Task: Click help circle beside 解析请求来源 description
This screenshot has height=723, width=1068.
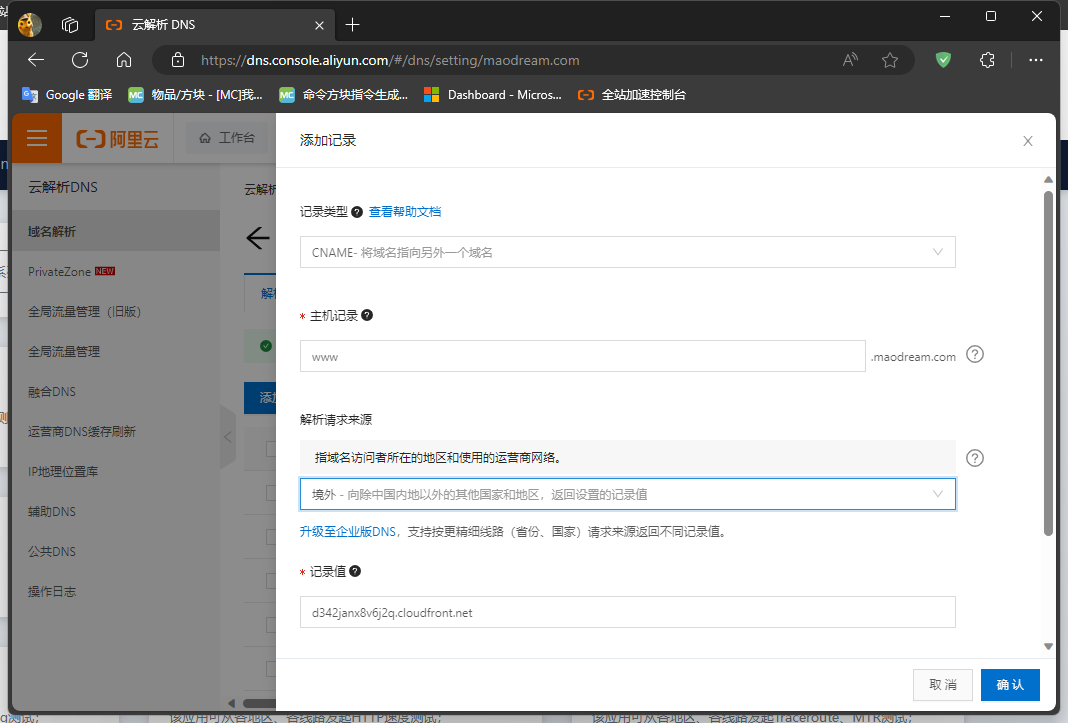Action: pos(975,458)
